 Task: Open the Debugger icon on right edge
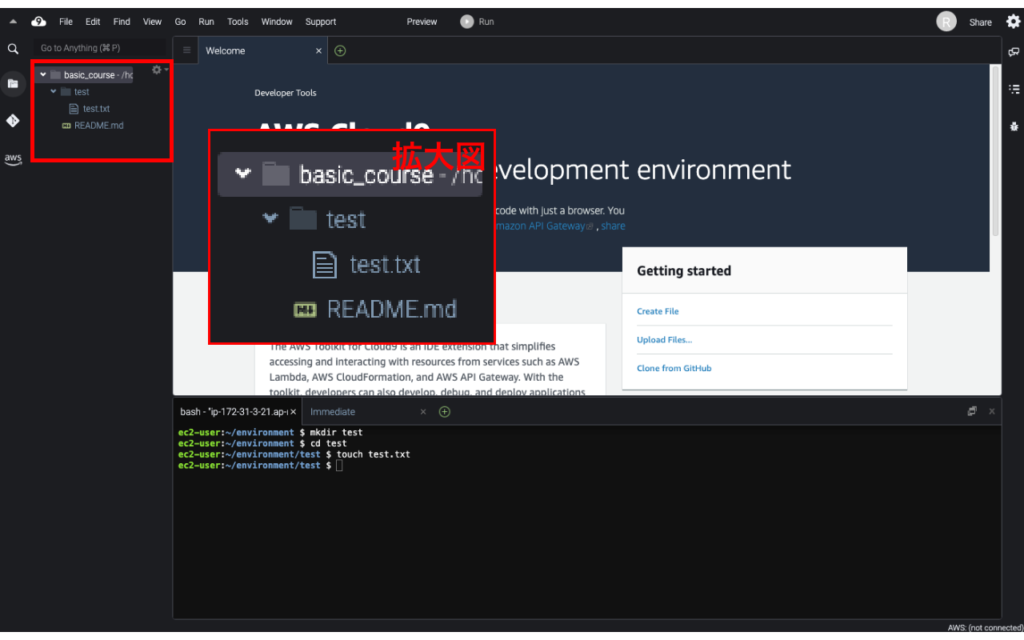tap(1014, 127)
